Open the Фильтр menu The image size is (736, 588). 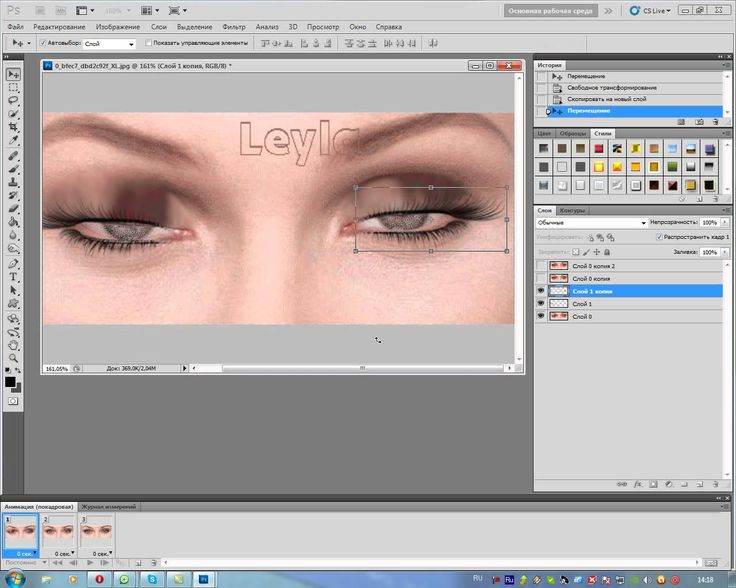pos(234,27)
